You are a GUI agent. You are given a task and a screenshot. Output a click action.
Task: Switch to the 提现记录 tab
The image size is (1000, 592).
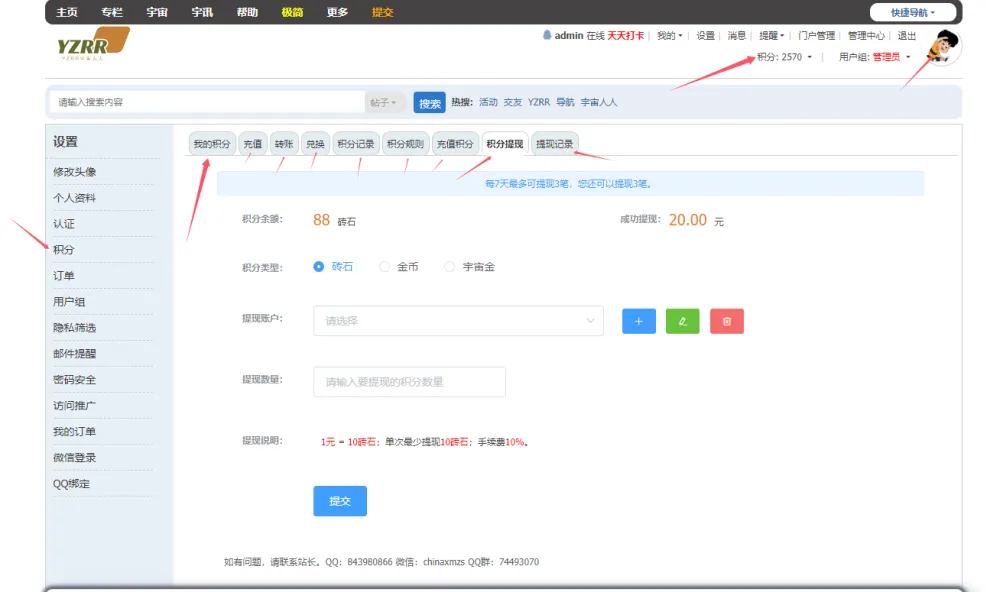pos(553,142)
